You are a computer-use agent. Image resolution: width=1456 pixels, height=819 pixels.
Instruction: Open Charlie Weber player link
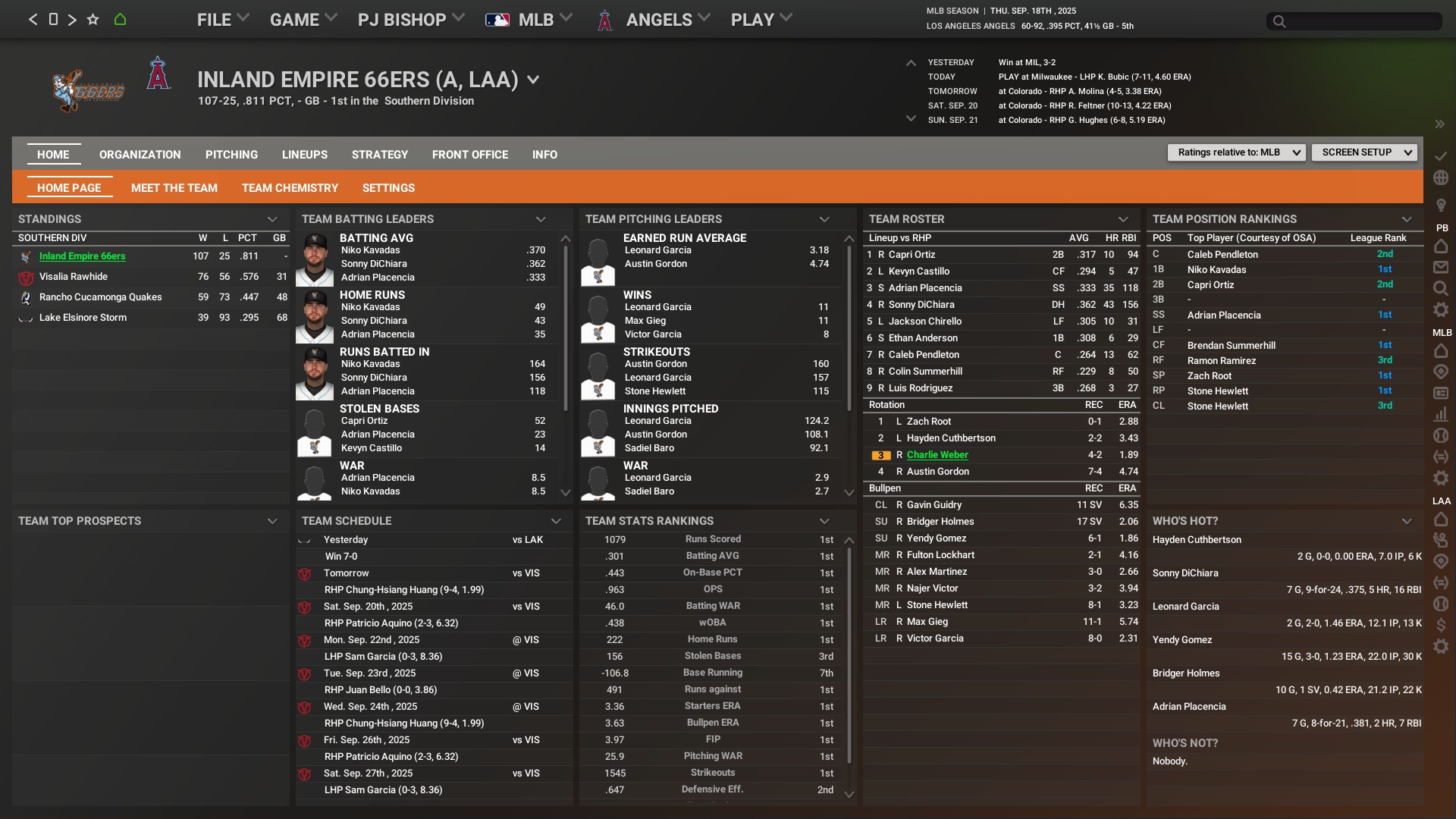pyautogui.click(x=937, y=455)
